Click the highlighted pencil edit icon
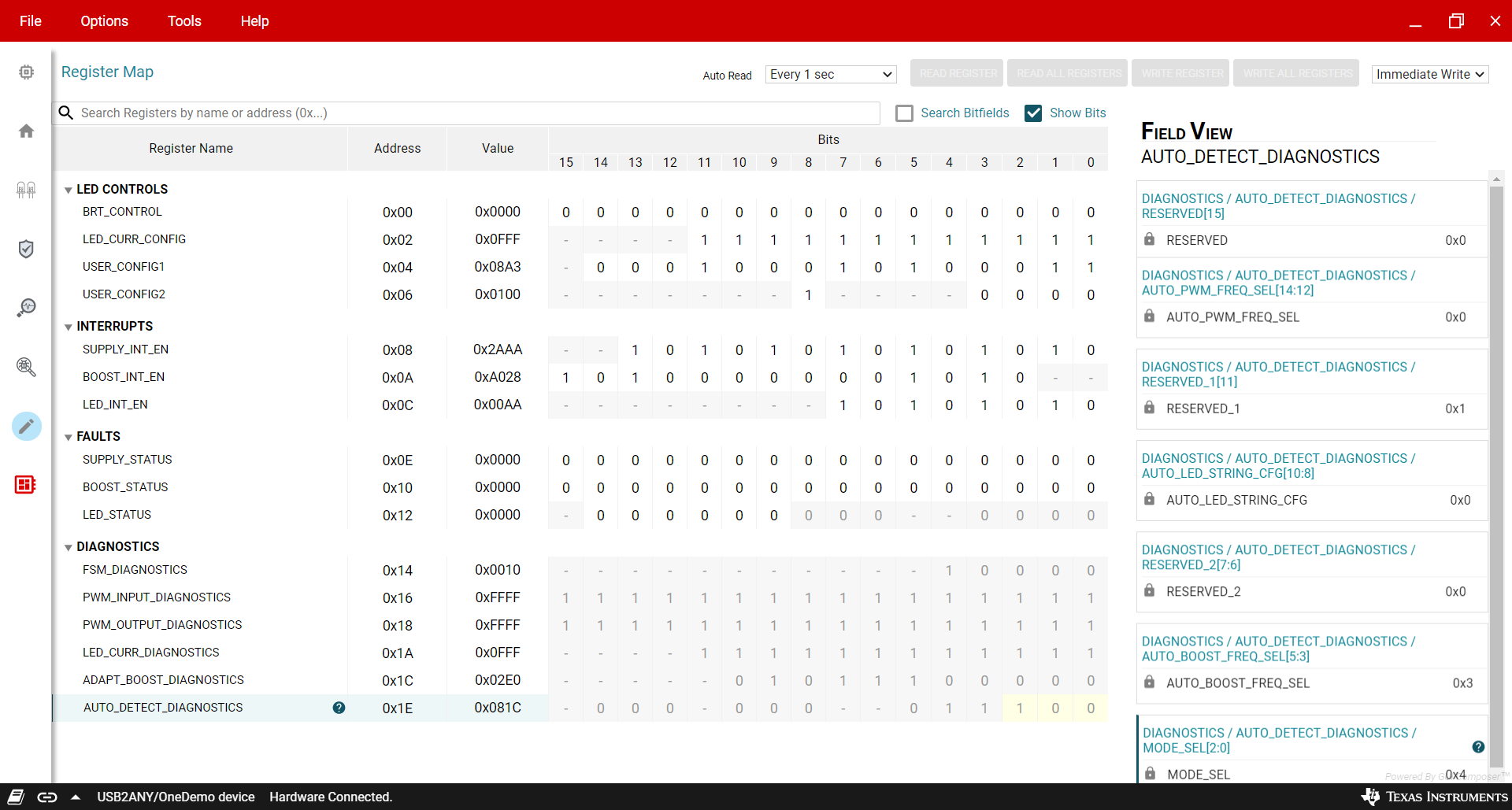Image resolution: width=1512 pixels, height=810 pixels. [x=26, y=426]
